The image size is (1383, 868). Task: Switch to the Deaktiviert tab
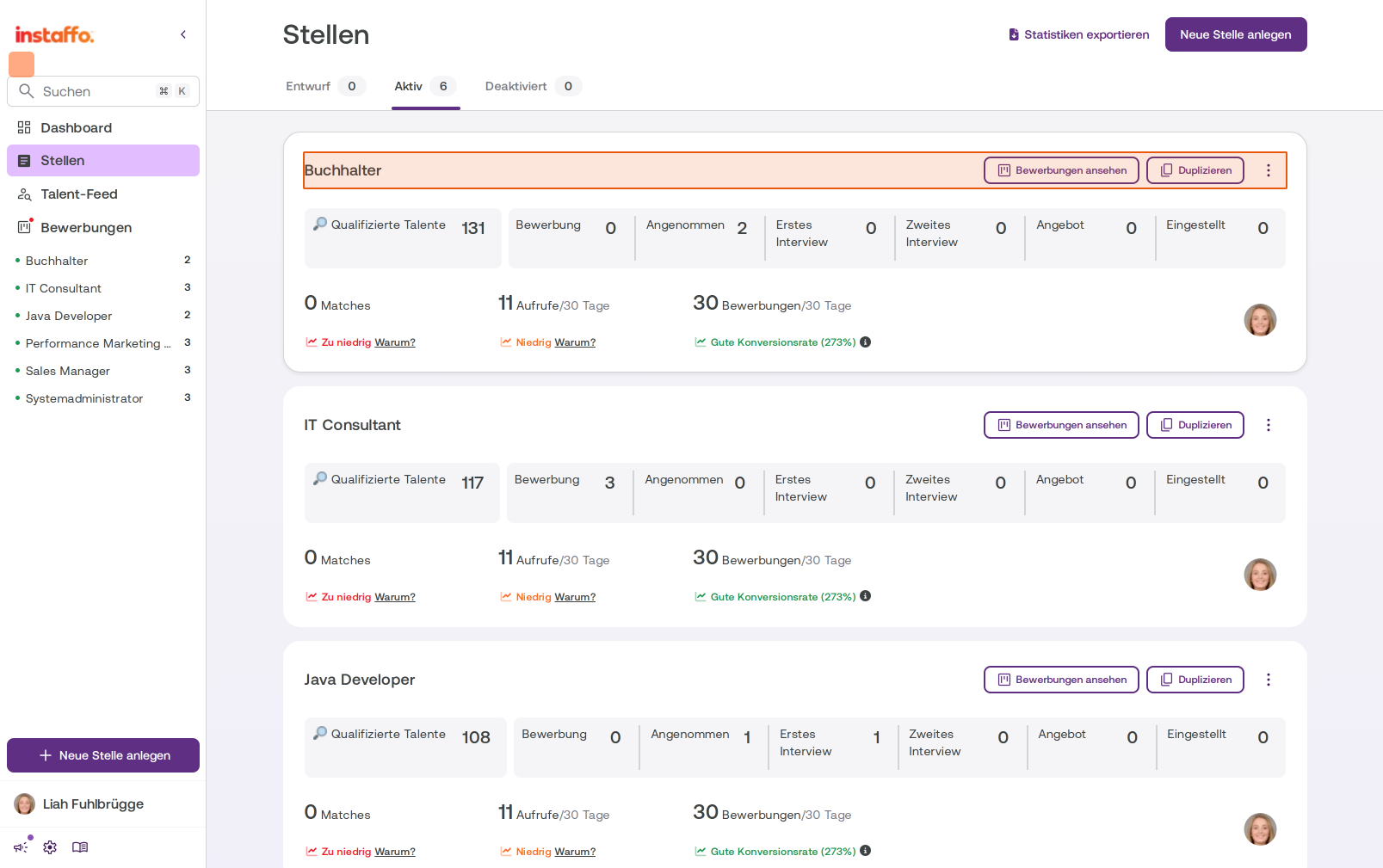(533, 86)
